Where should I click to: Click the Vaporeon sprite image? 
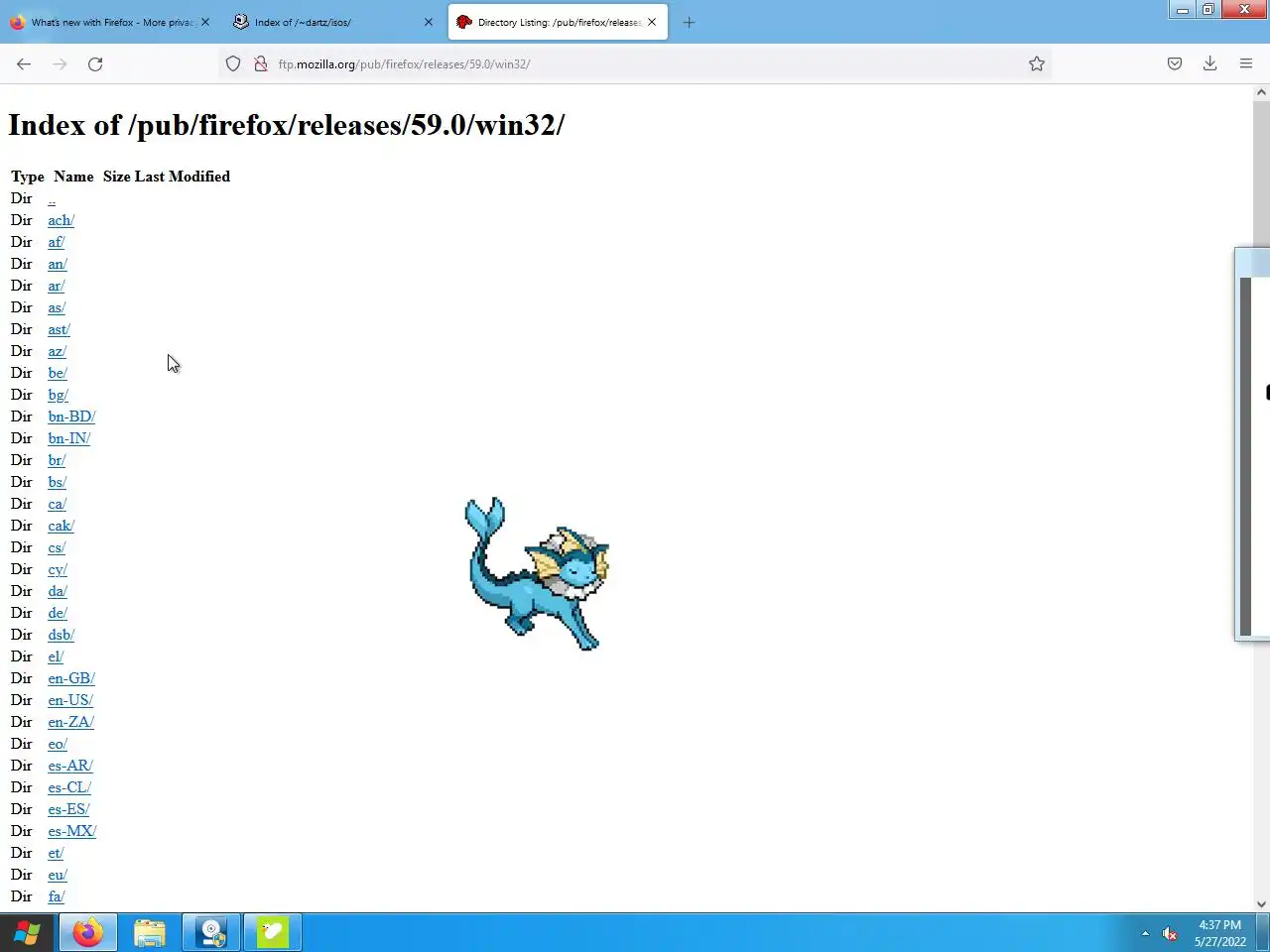[537, 574]
